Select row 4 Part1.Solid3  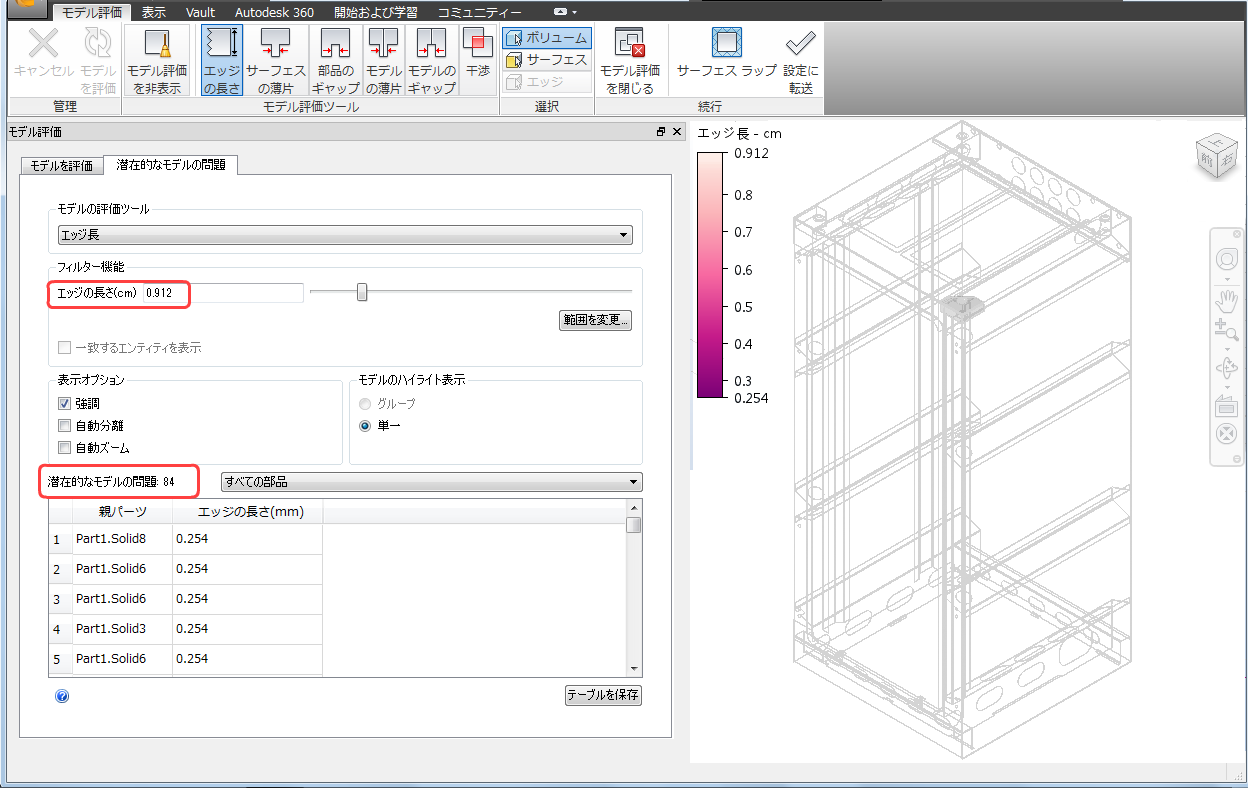point(186,629)
